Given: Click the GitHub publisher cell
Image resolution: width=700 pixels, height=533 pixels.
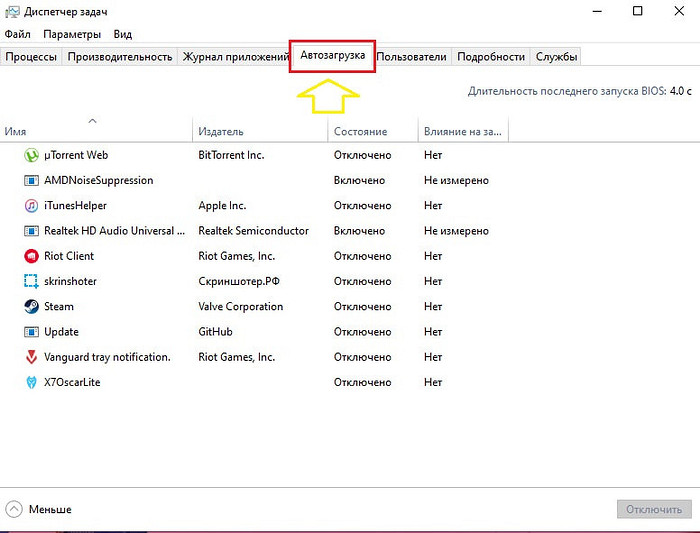Looking at the screenshot, I should point(215,332).
